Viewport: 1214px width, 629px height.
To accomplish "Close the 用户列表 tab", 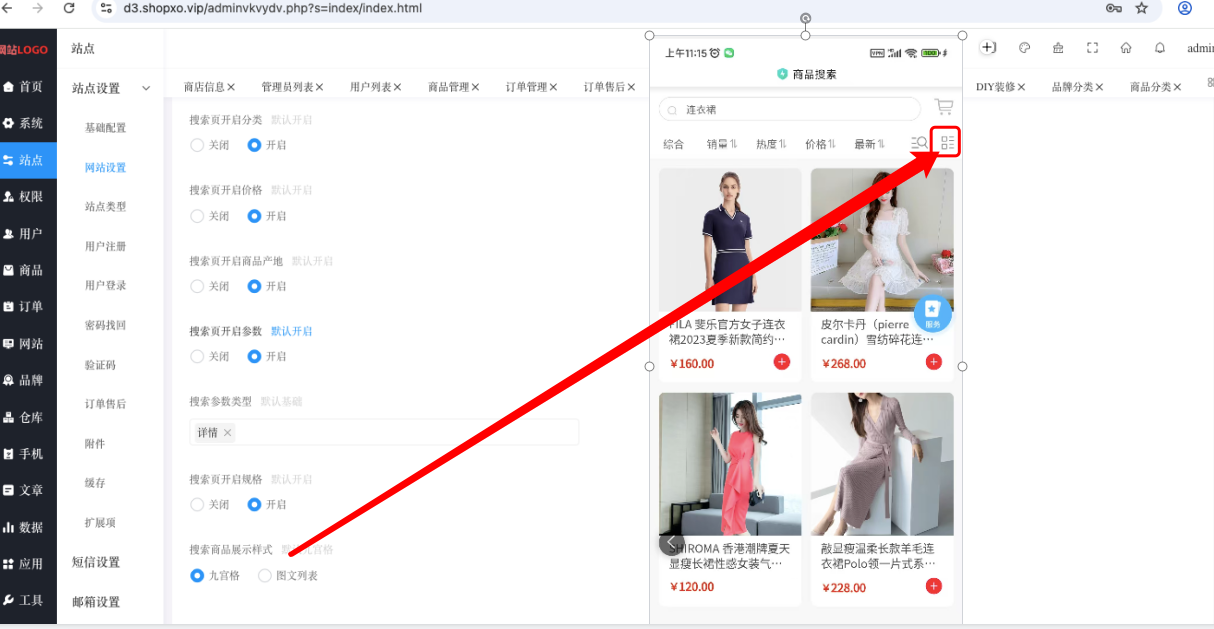I will [x=397, y=87].
